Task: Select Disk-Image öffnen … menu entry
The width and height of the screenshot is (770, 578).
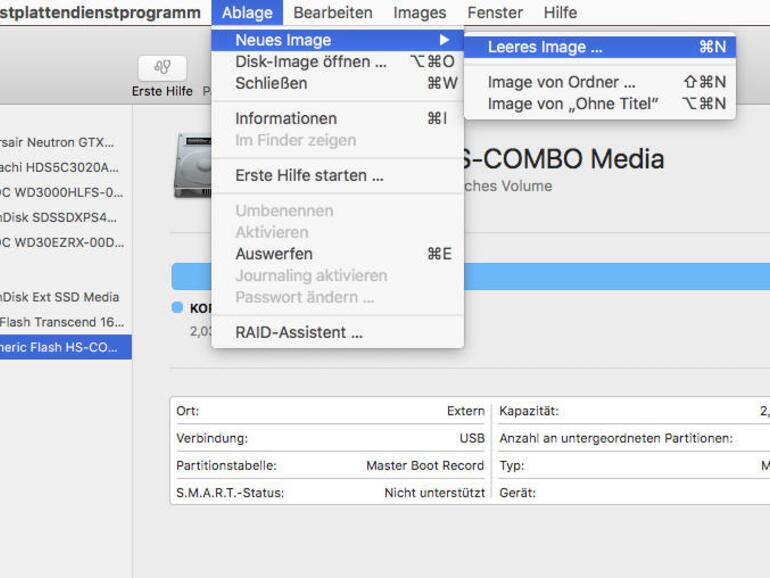Action: [337, 61]
